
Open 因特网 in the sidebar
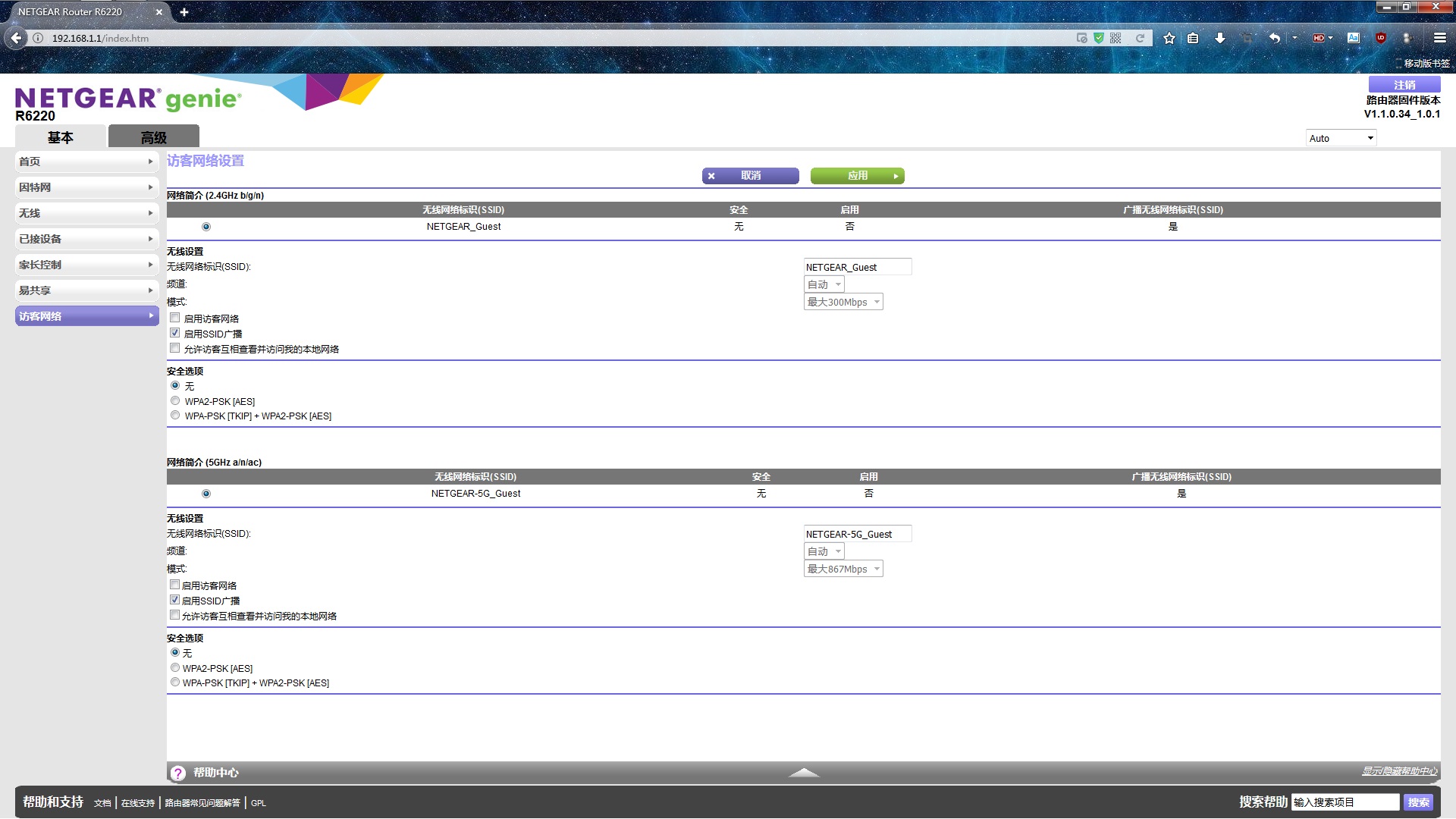click(x=86, y=187)
